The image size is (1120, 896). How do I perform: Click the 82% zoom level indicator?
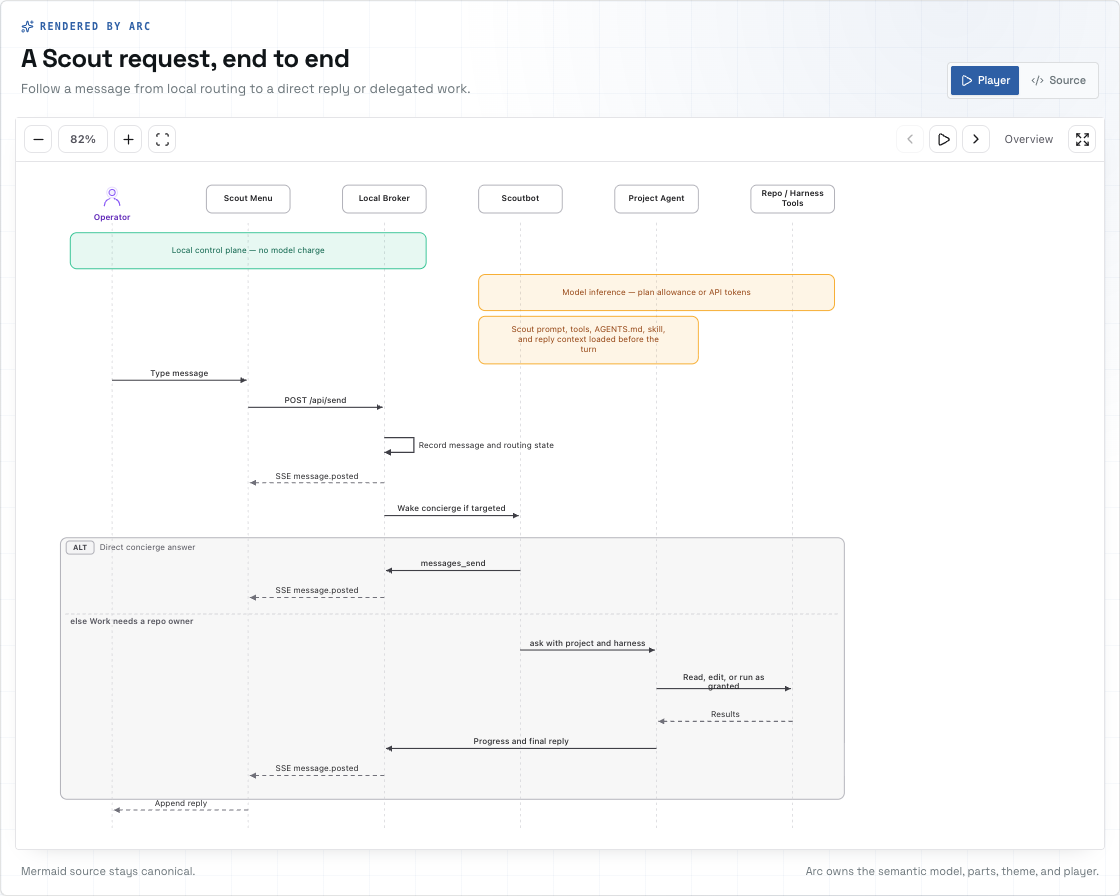[x=83, y=139]
